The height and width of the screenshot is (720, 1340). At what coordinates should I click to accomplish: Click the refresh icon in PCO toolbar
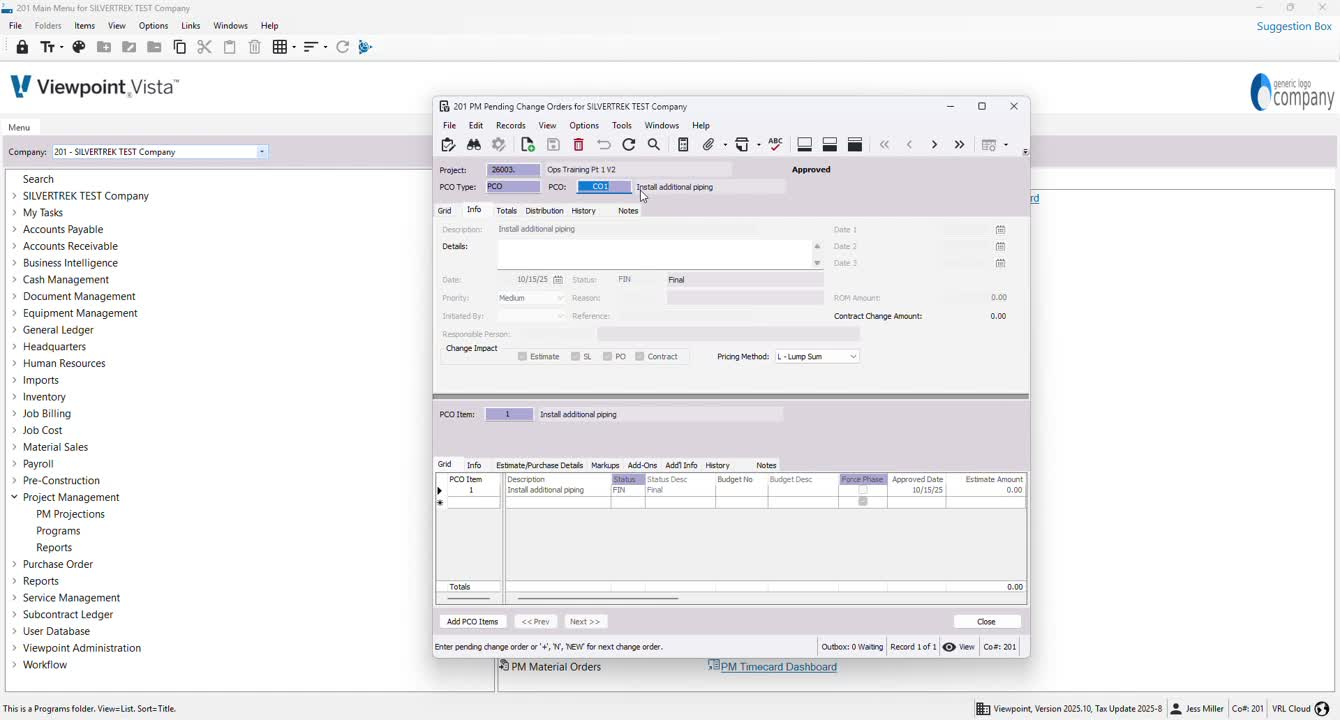(x=629, y=145)
